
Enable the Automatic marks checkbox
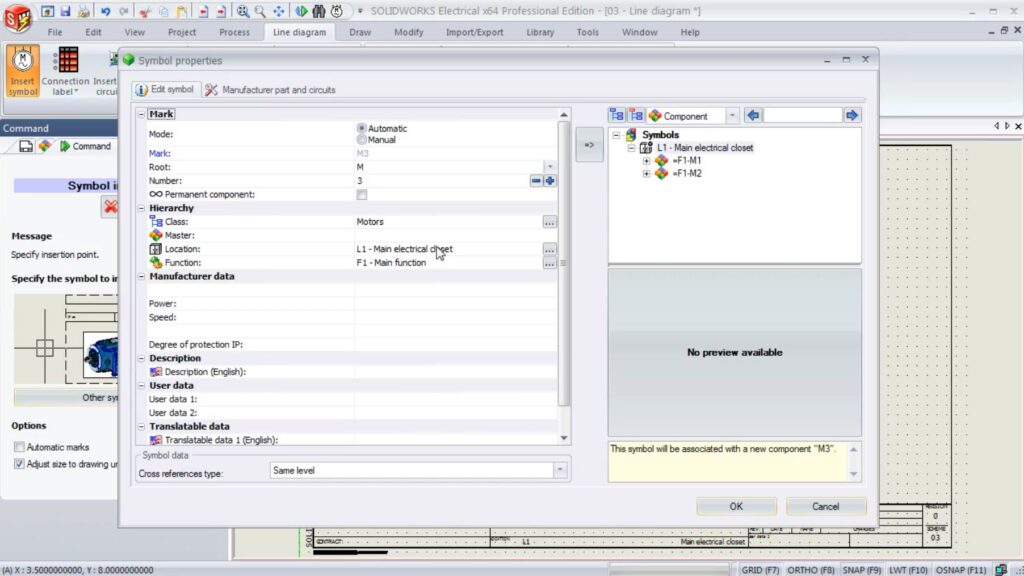[x=19, y=447]
